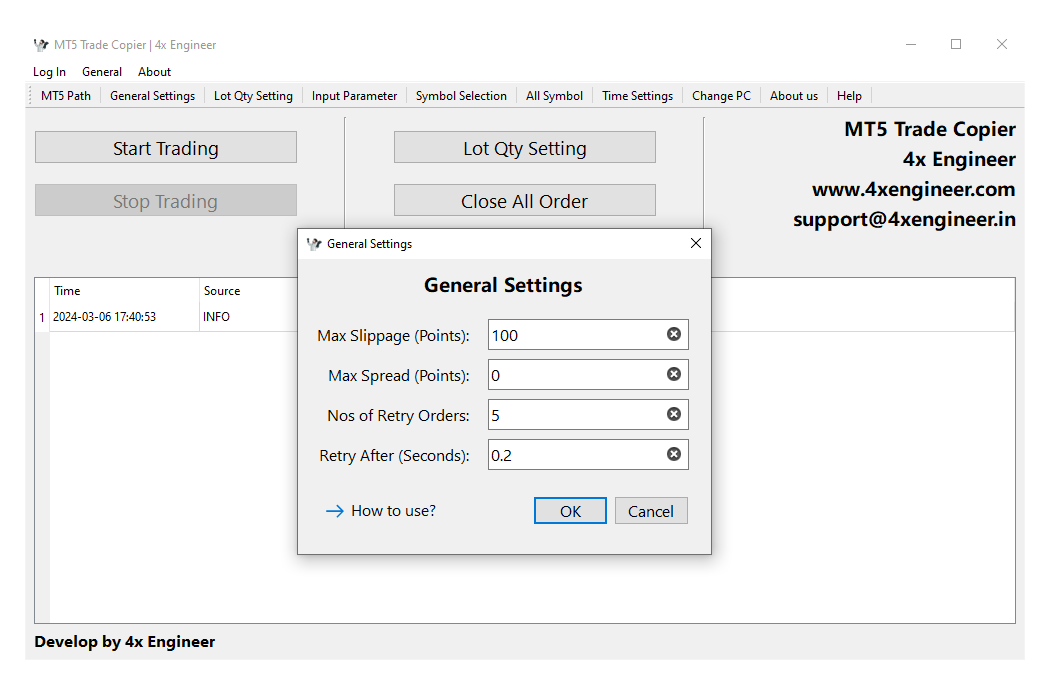Screen dimensions: 1063x692
Task: Click the Start Trading button
Action: [166, 148]
